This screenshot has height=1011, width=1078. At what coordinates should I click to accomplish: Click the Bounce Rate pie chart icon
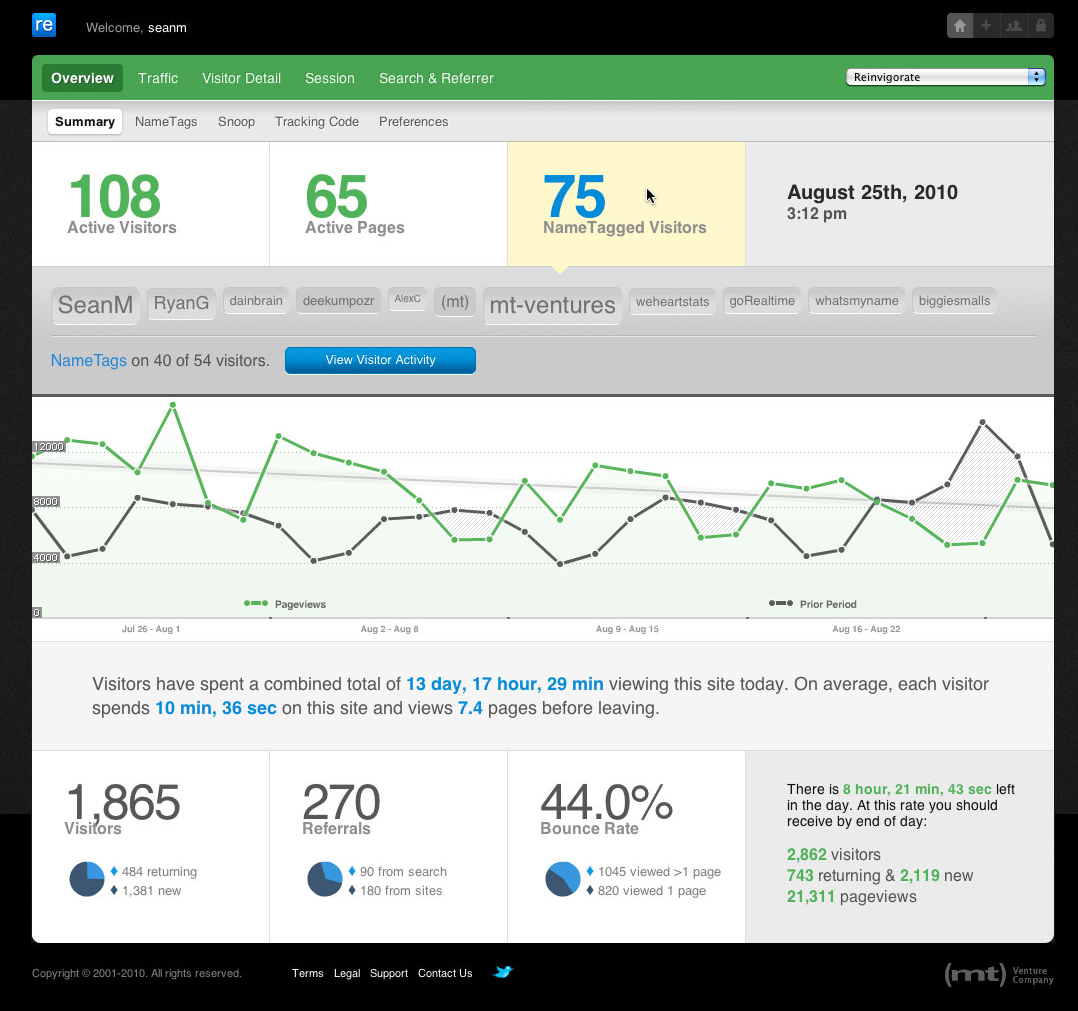(562, 879)
